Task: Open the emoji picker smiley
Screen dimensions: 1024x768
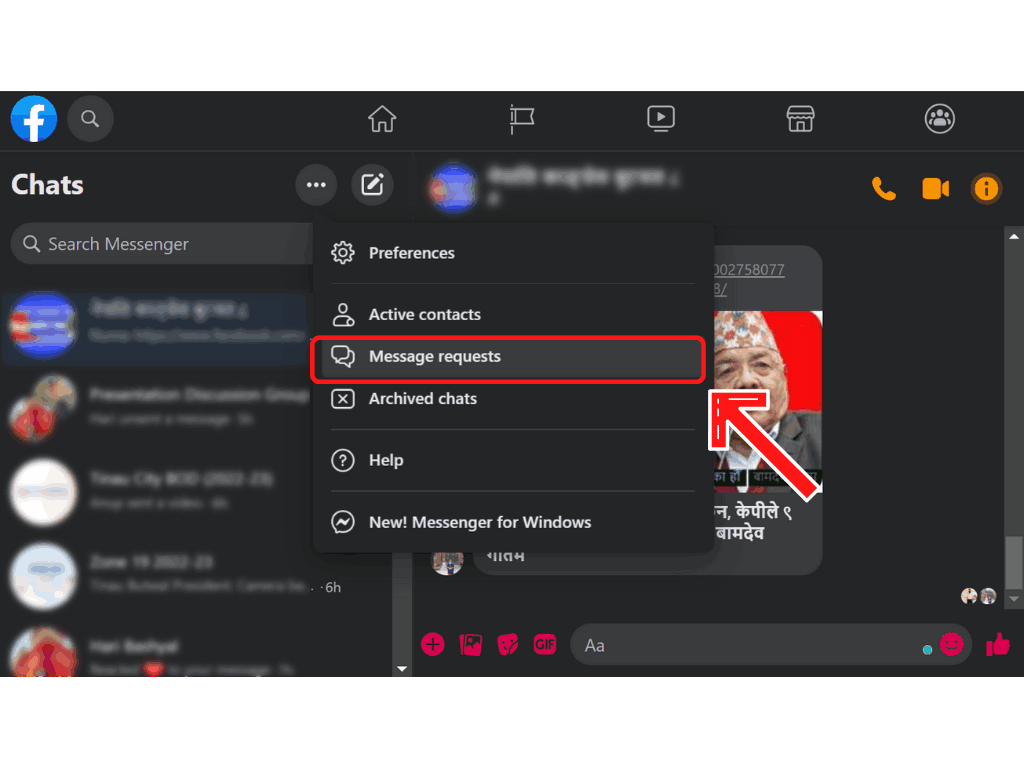Action: (951, 645)
